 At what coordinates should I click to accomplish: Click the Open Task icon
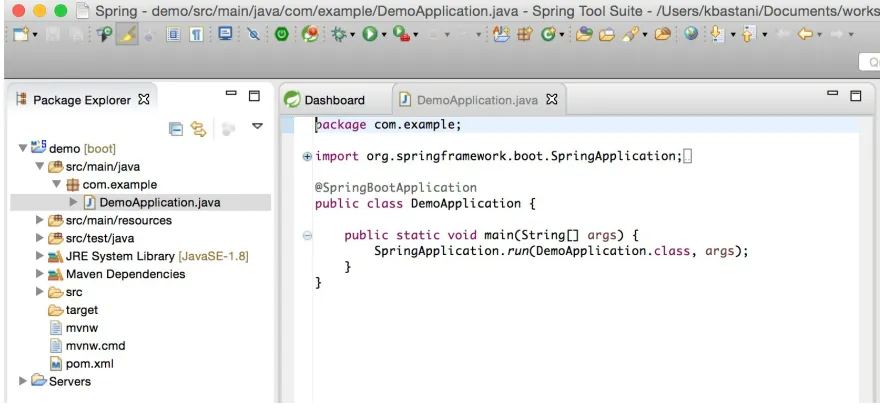click(607, 35)
